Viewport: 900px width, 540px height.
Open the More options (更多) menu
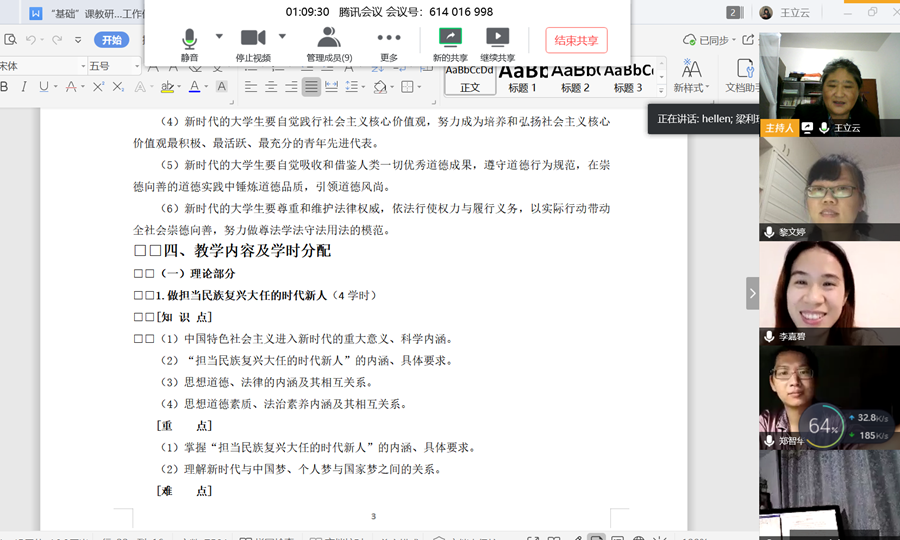pyautogui.click(x=389, y=40)
